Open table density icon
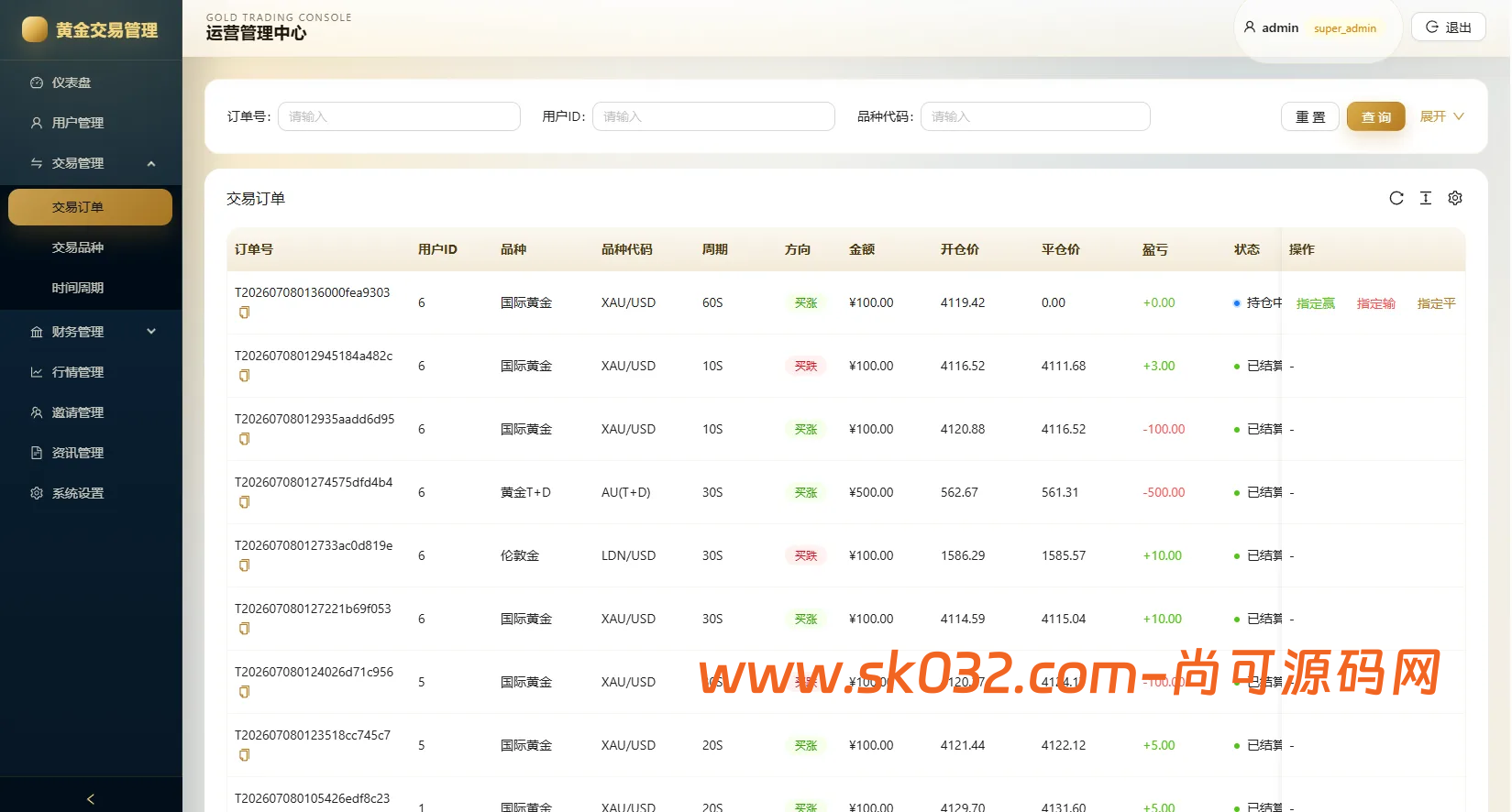 [1426, 198]
